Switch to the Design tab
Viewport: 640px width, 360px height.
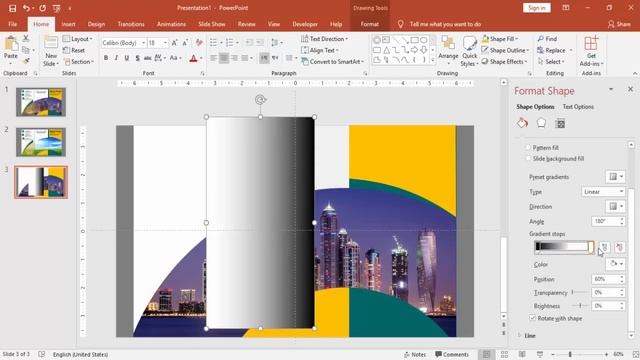click(x=96, y=24)
